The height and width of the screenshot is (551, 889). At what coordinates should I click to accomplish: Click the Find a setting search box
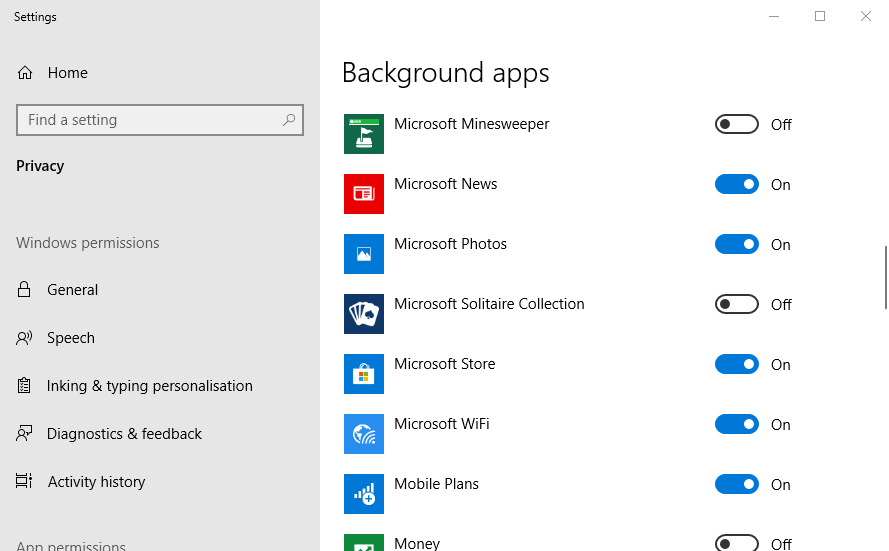click(x=150, y=120)
